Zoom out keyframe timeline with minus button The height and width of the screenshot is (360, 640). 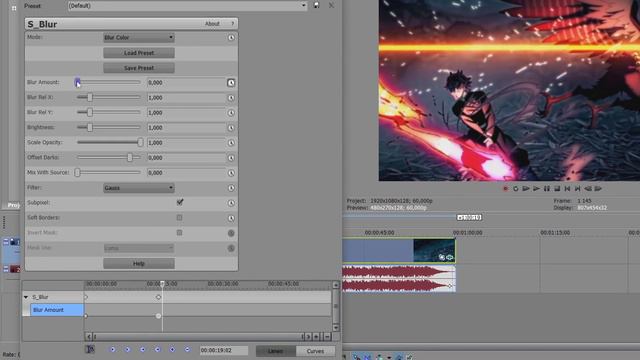click(x=327, y=337)
